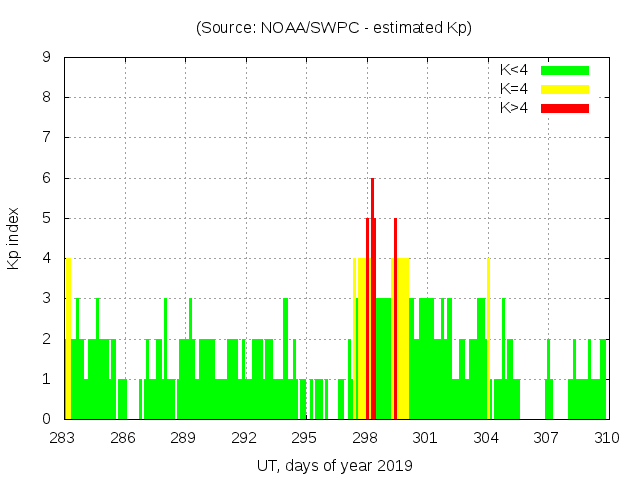Click the NOAA/SWPC source title text
Image resolution: width=640 pixels, height=480 pixels.
[x=334, y=28]
